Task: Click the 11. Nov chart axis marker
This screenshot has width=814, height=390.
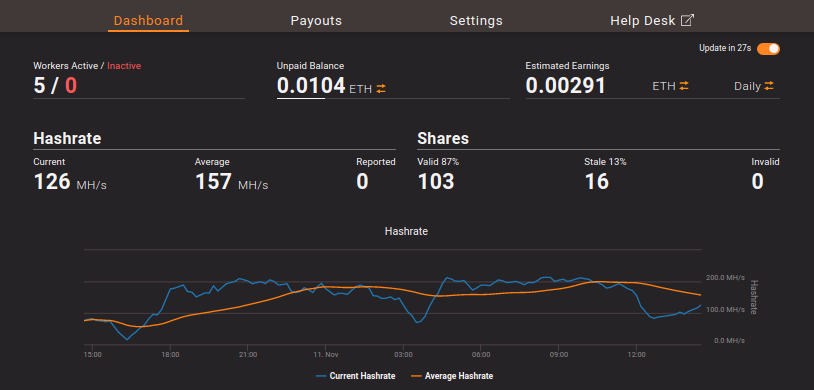Action: [325, 355]
